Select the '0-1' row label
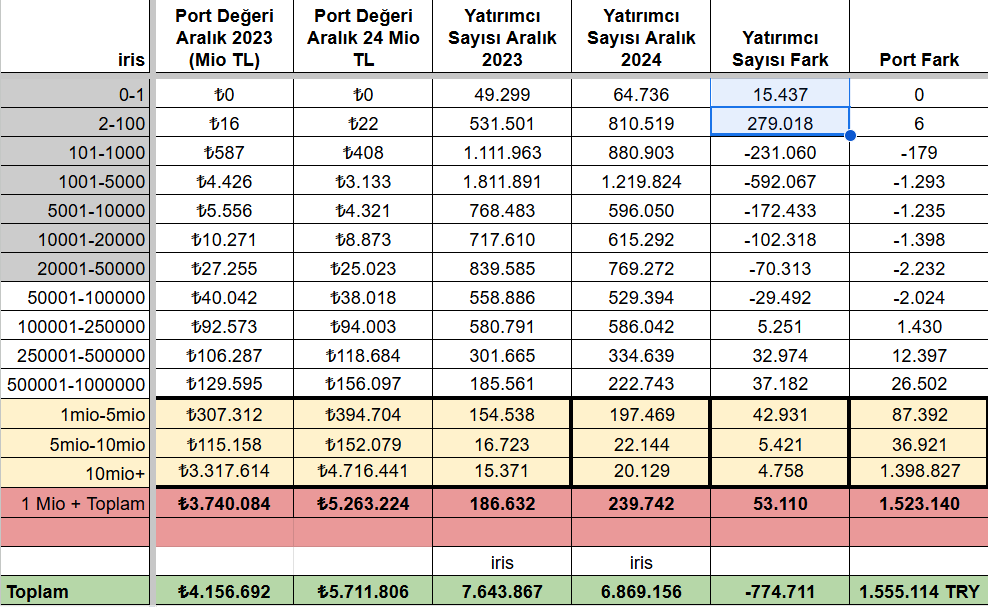Screen dimensions: 988x607 click(x=75, y=94)
